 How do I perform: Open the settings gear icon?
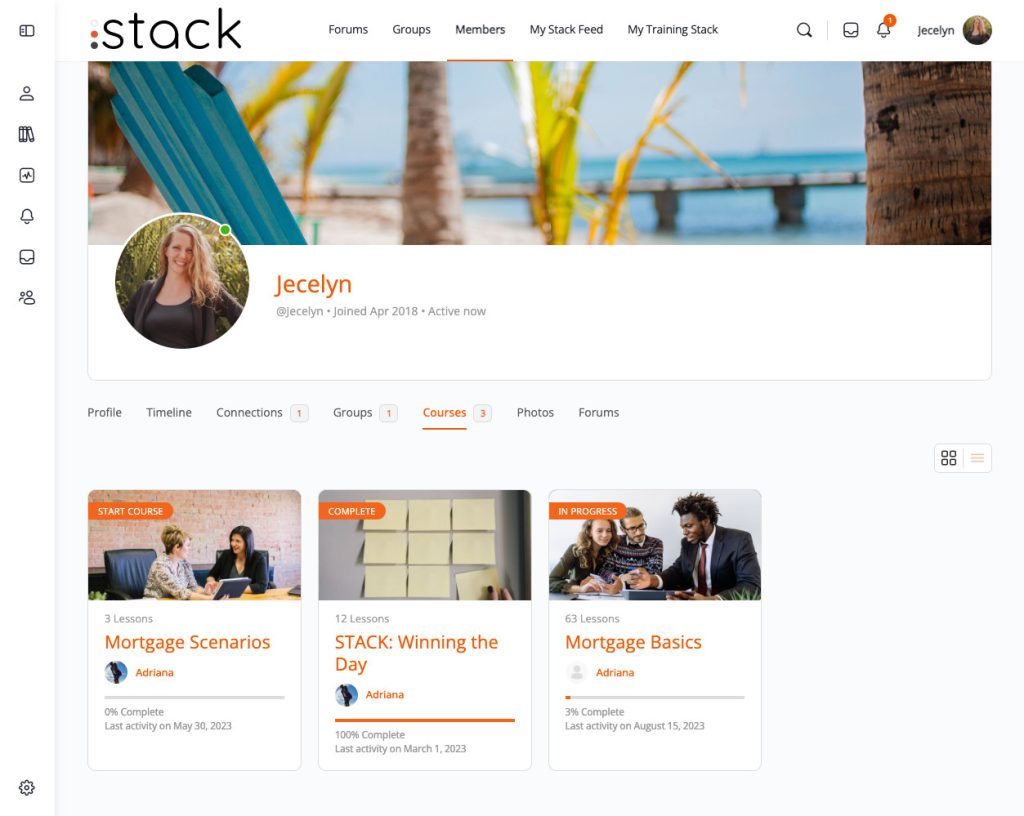click(27, 787)
